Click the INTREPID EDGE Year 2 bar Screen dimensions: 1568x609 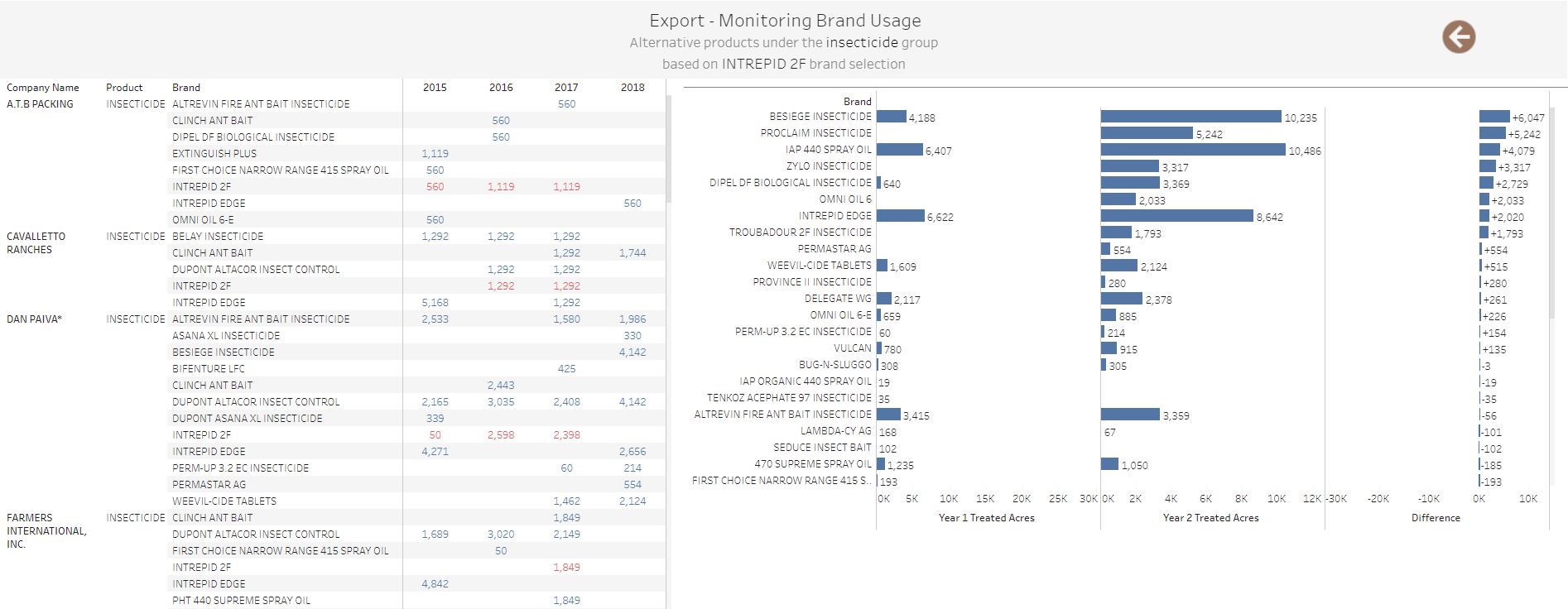tap(1177, 216)
